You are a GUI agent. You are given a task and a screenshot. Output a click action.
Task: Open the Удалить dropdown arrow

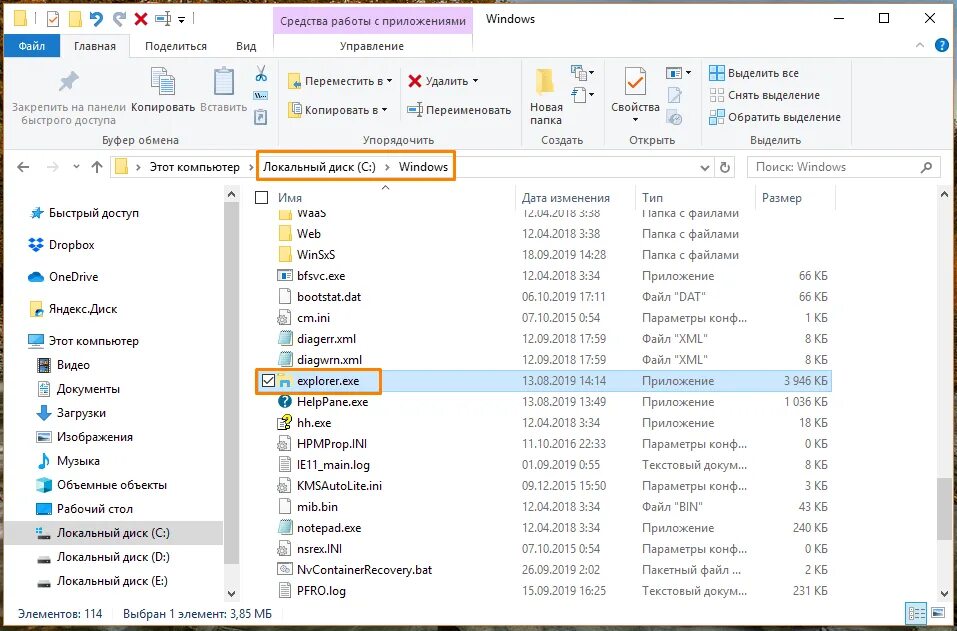click(x=475, y=81)
